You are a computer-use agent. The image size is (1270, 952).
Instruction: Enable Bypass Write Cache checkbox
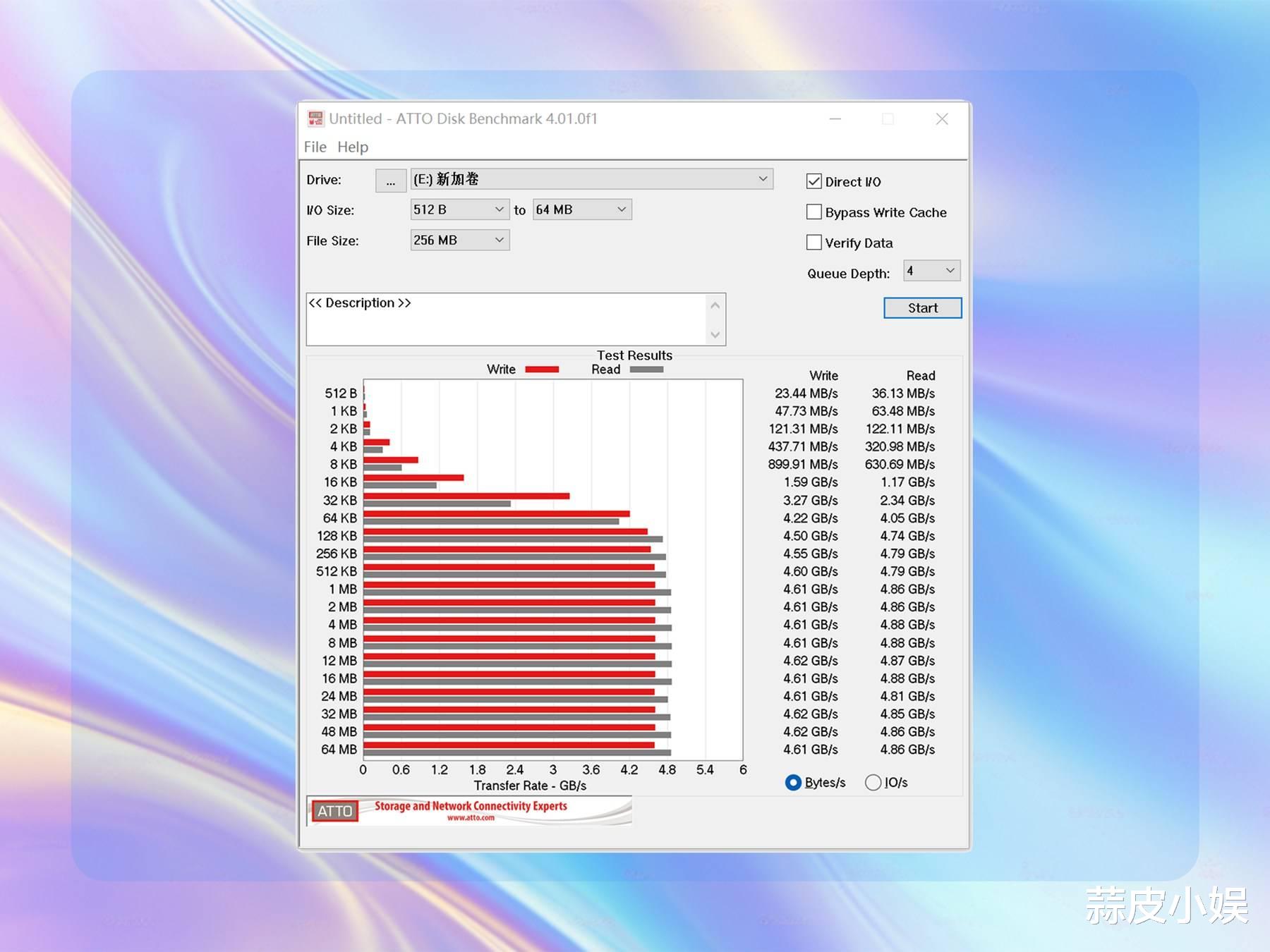[814, 212]
